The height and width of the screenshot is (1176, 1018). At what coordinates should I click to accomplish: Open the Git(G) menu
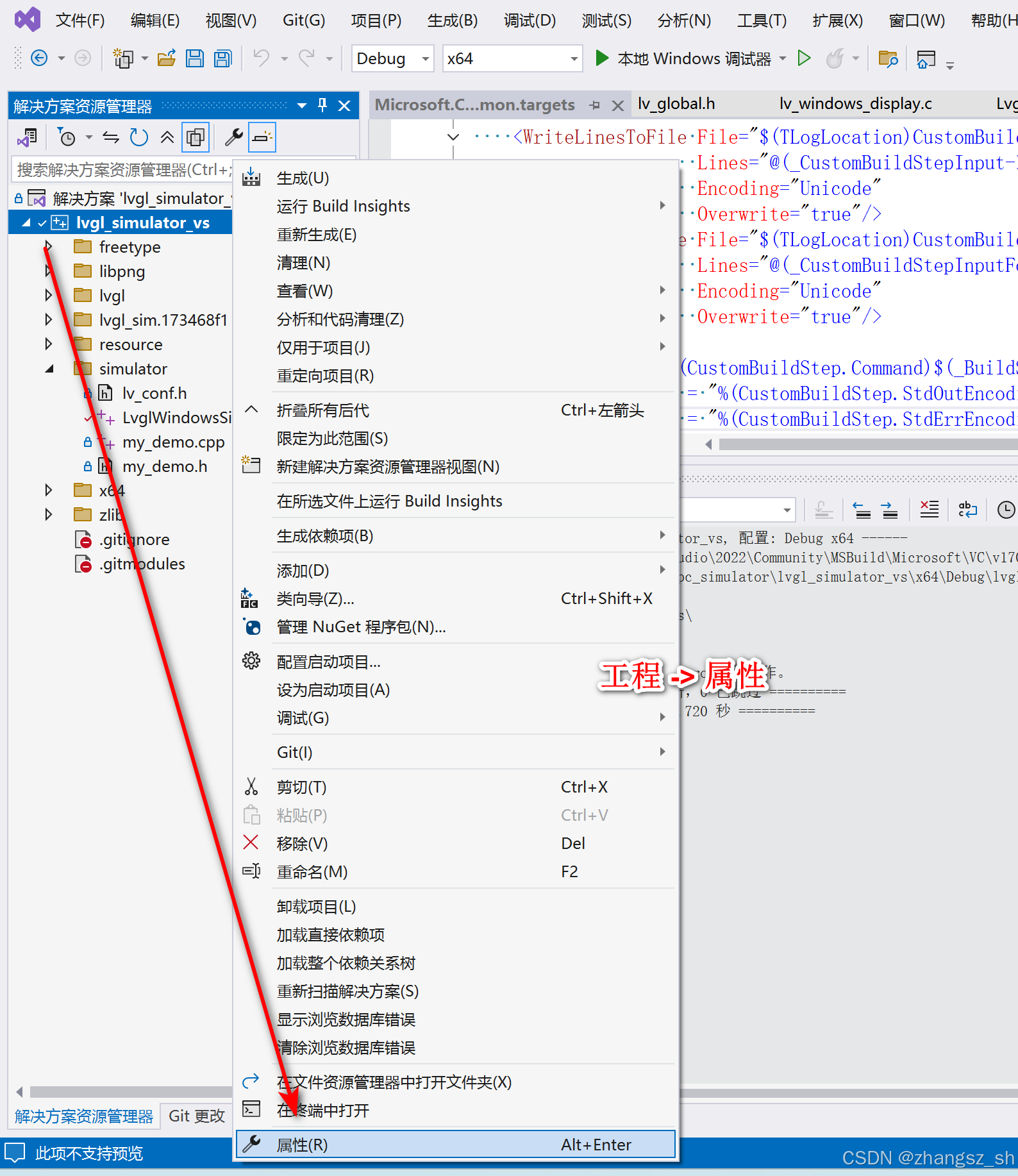pos(303,21)
